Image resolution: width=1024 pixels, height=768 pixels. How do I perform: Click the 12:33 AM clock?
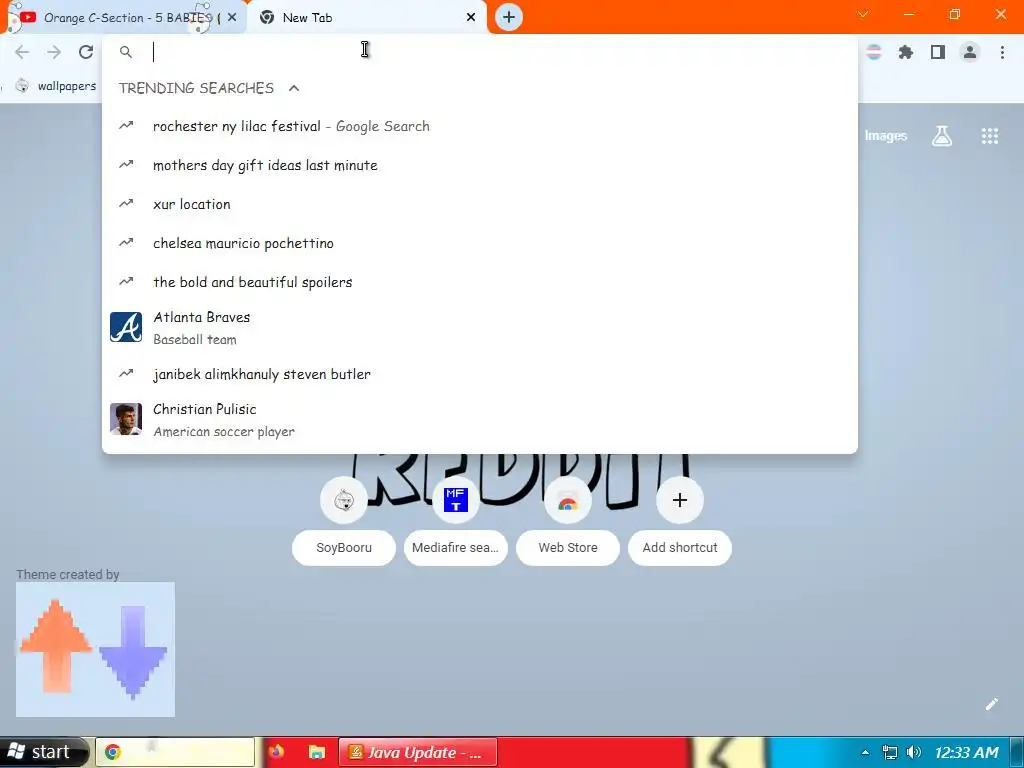pos(967,752)
